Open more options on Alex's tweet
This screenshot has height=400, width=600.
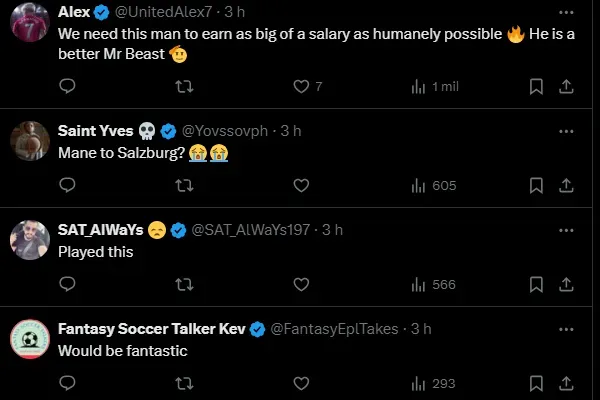566,12
